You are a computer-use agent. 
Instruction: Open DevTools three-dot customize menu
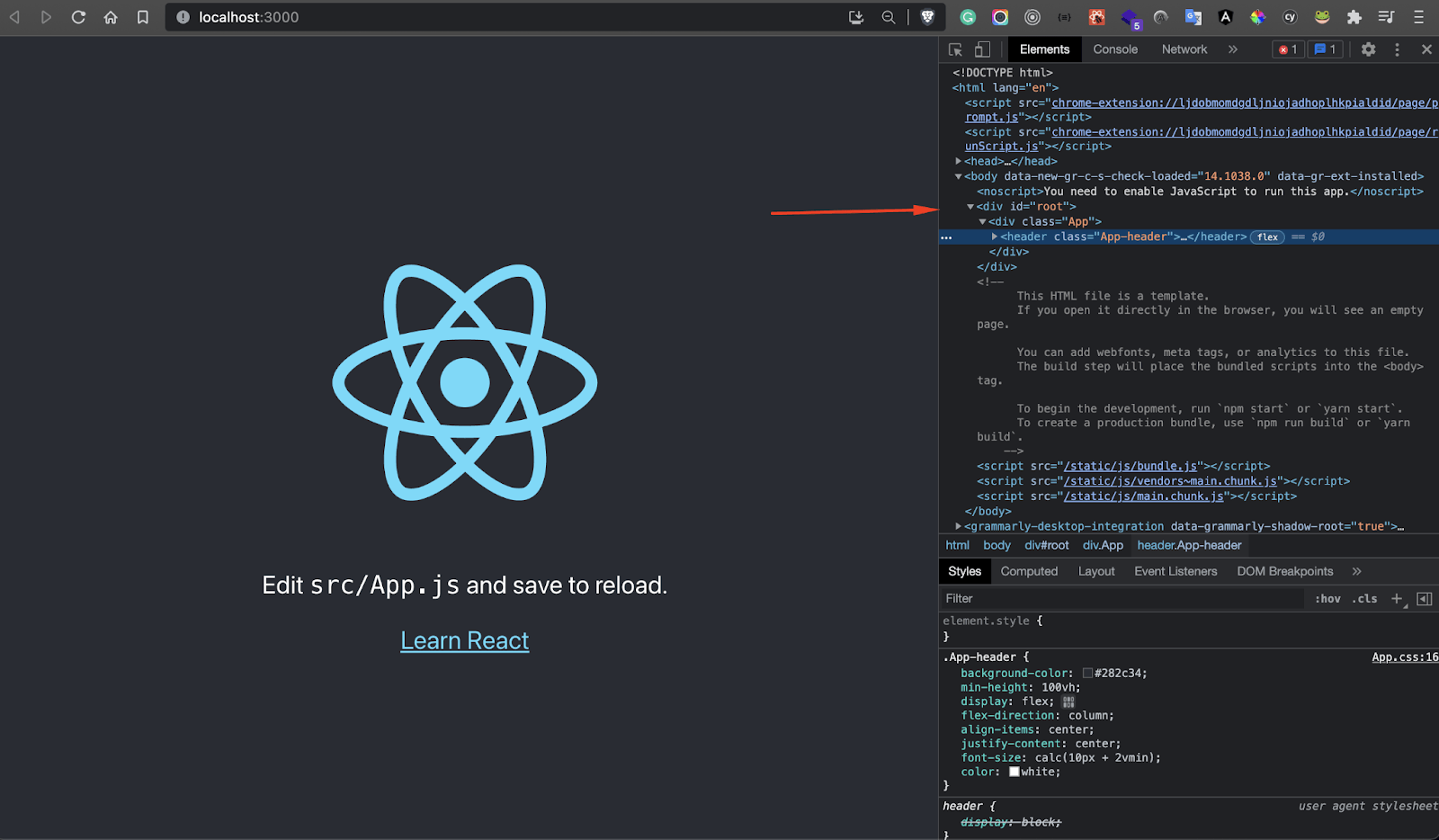(1397, 49)
